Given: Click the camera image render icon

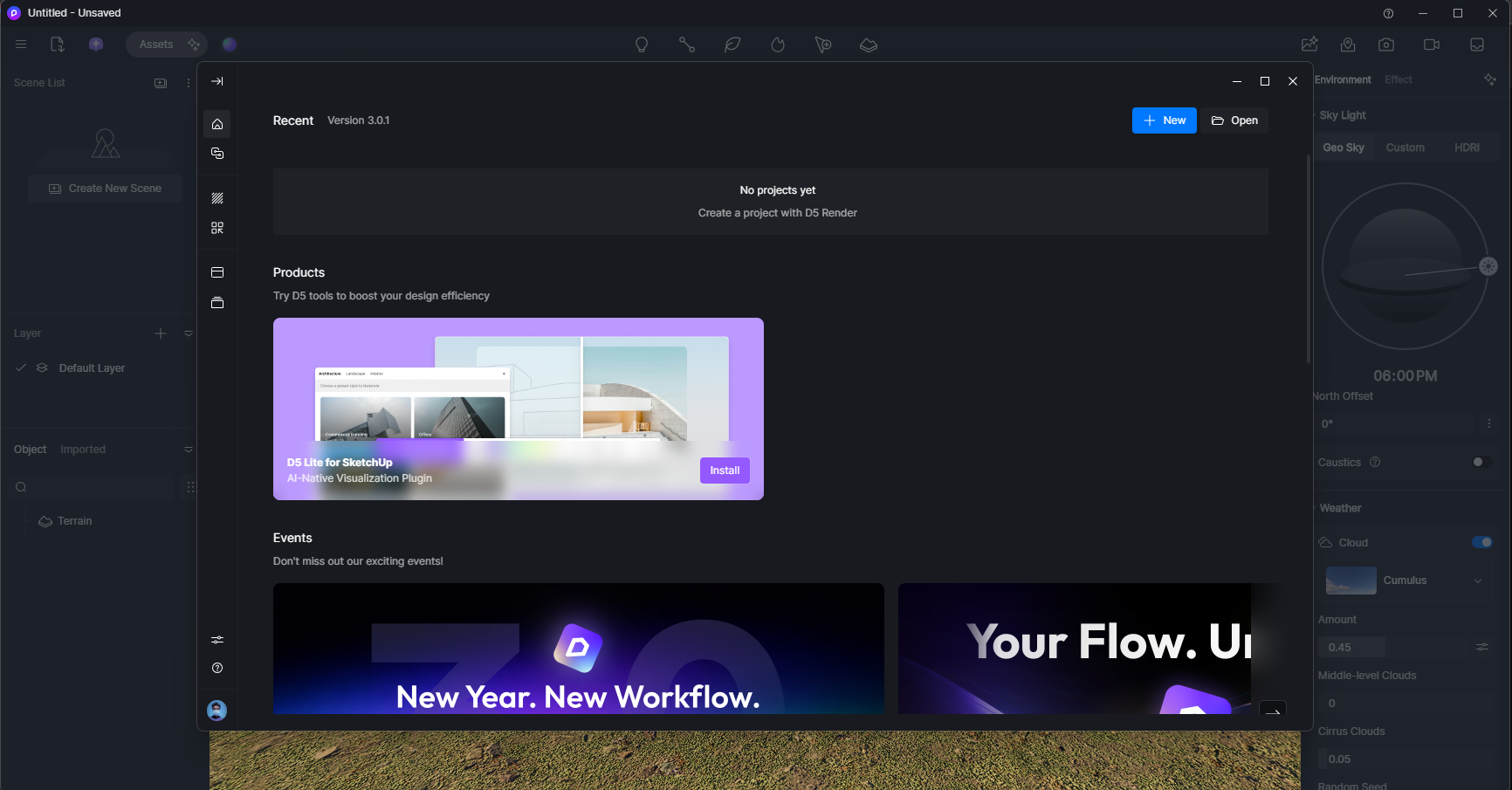Looking at the screenshot, I should coord(1386,45).
